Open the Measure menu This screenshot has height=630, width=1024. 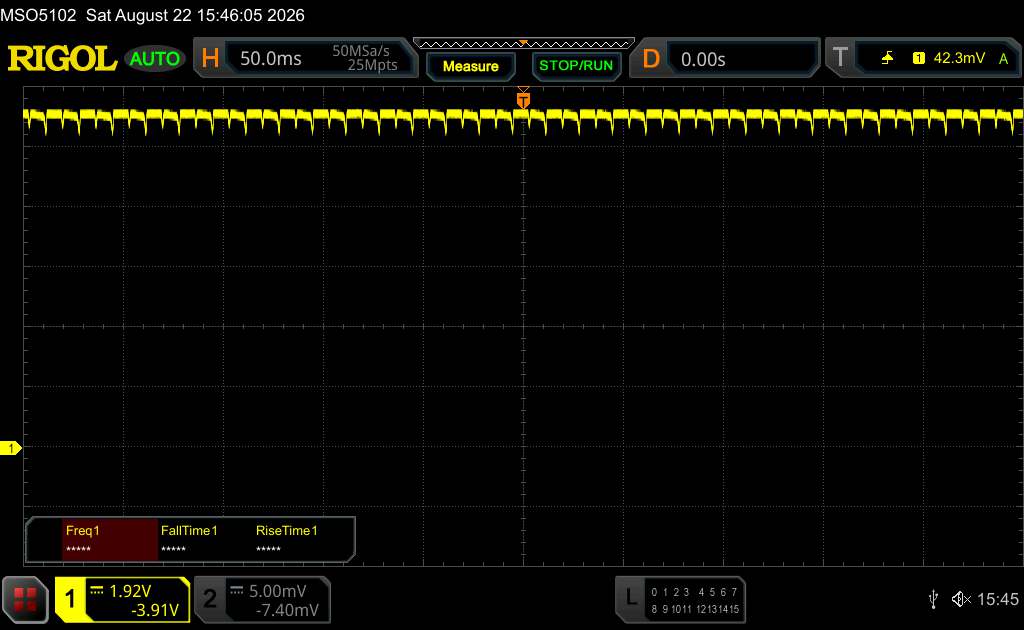pyautogui.click(x=470, y=66)
